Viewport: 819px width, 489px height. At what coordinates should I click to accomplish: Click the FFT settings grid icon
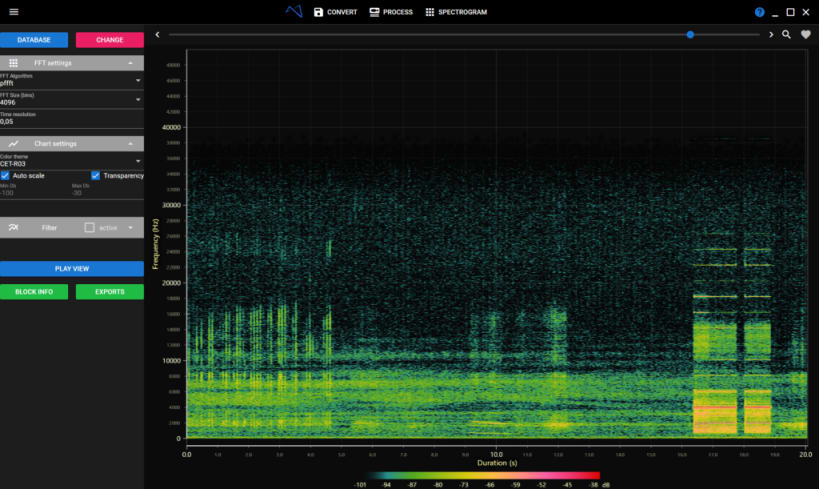pyautogui.click(x=14, y=63)
